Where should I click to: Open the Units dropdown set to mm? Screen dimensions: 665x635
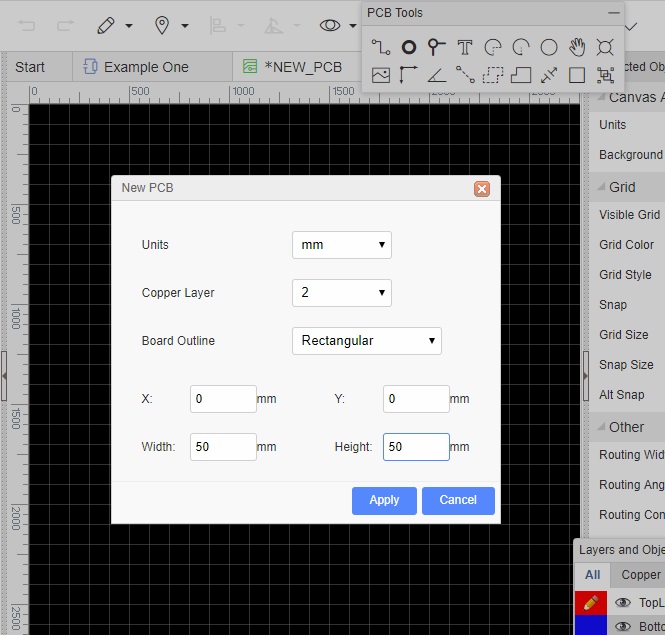(341, 245)
